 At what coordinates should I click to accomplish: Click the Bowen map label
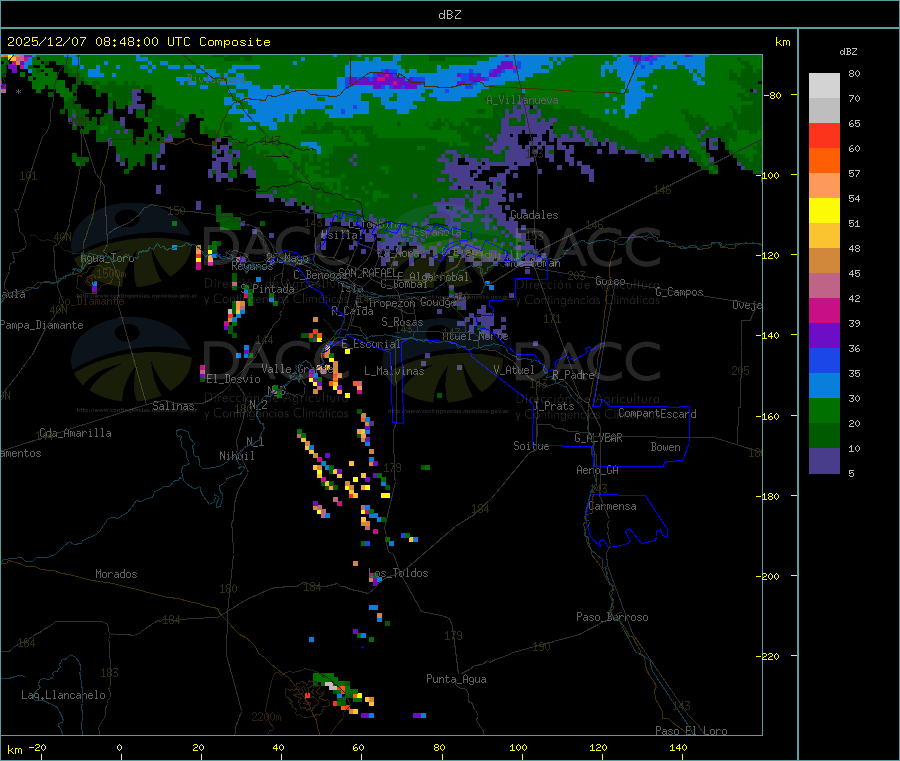pyautogui.click(x=666, y=447)
